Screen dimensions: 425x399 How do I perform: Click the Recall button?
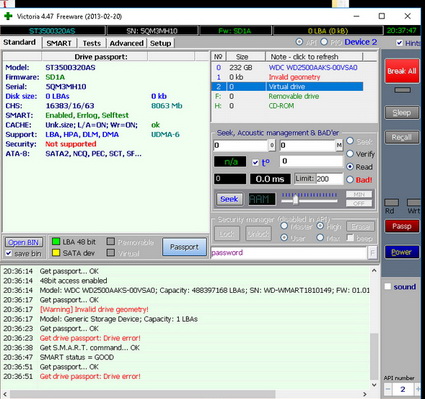[x=402, y=137]
